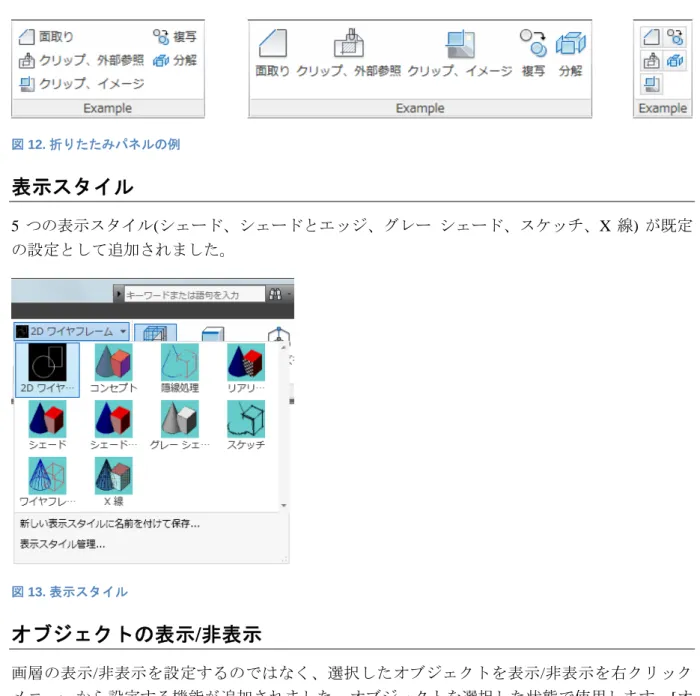This screenshot has width=700, height=696.
Task: Click image clip icon in icon-only panel
Action: (x=651, y=84)
